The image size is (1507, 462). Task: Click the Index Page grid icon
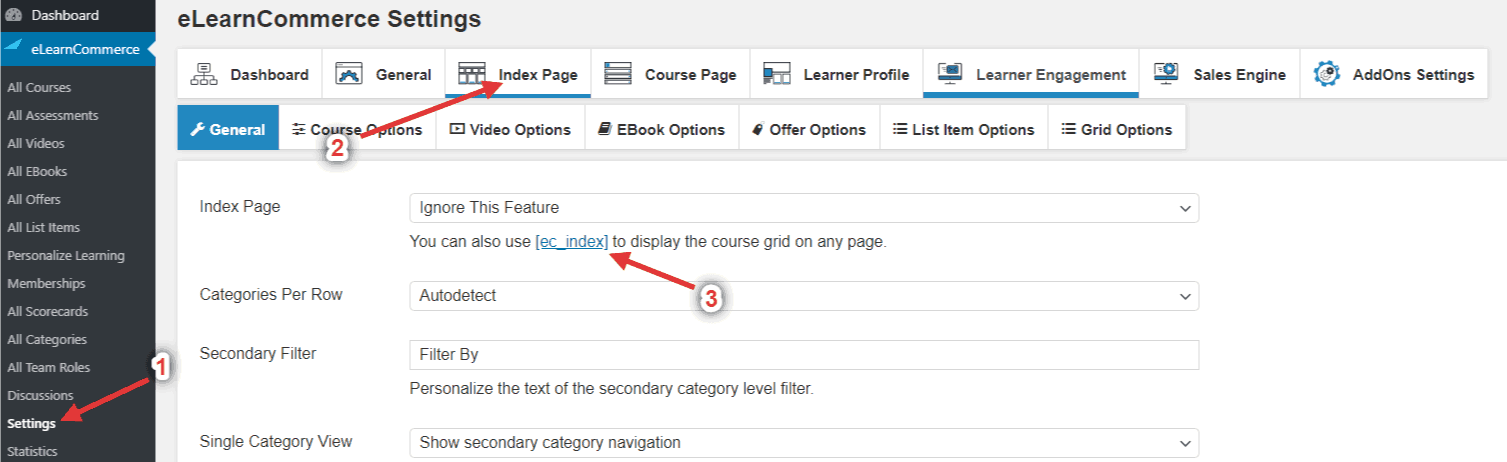point(471,74)
